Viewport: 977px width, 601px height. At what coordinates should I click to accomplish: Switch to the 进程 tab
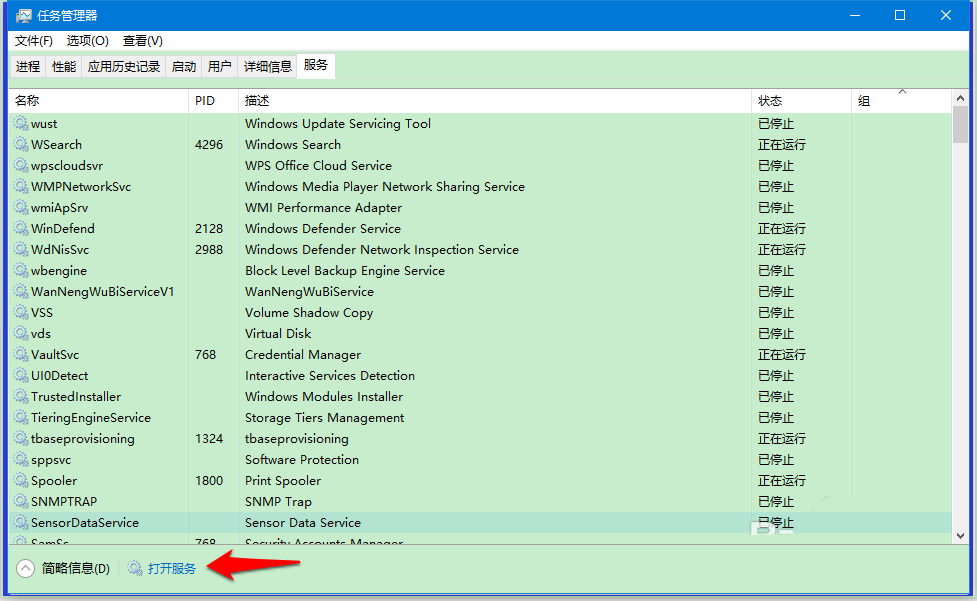27,65
